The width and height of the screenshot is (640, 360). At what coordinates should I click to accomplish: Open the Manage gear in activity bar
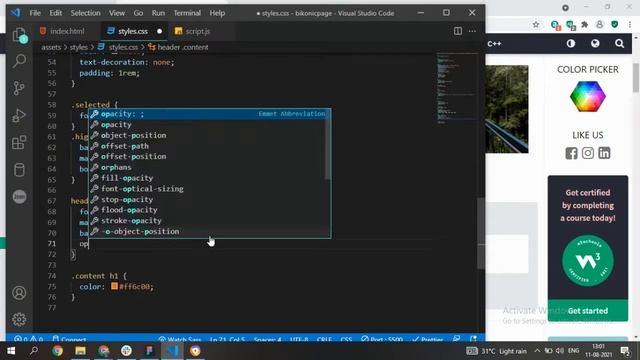tap(19, 319)
